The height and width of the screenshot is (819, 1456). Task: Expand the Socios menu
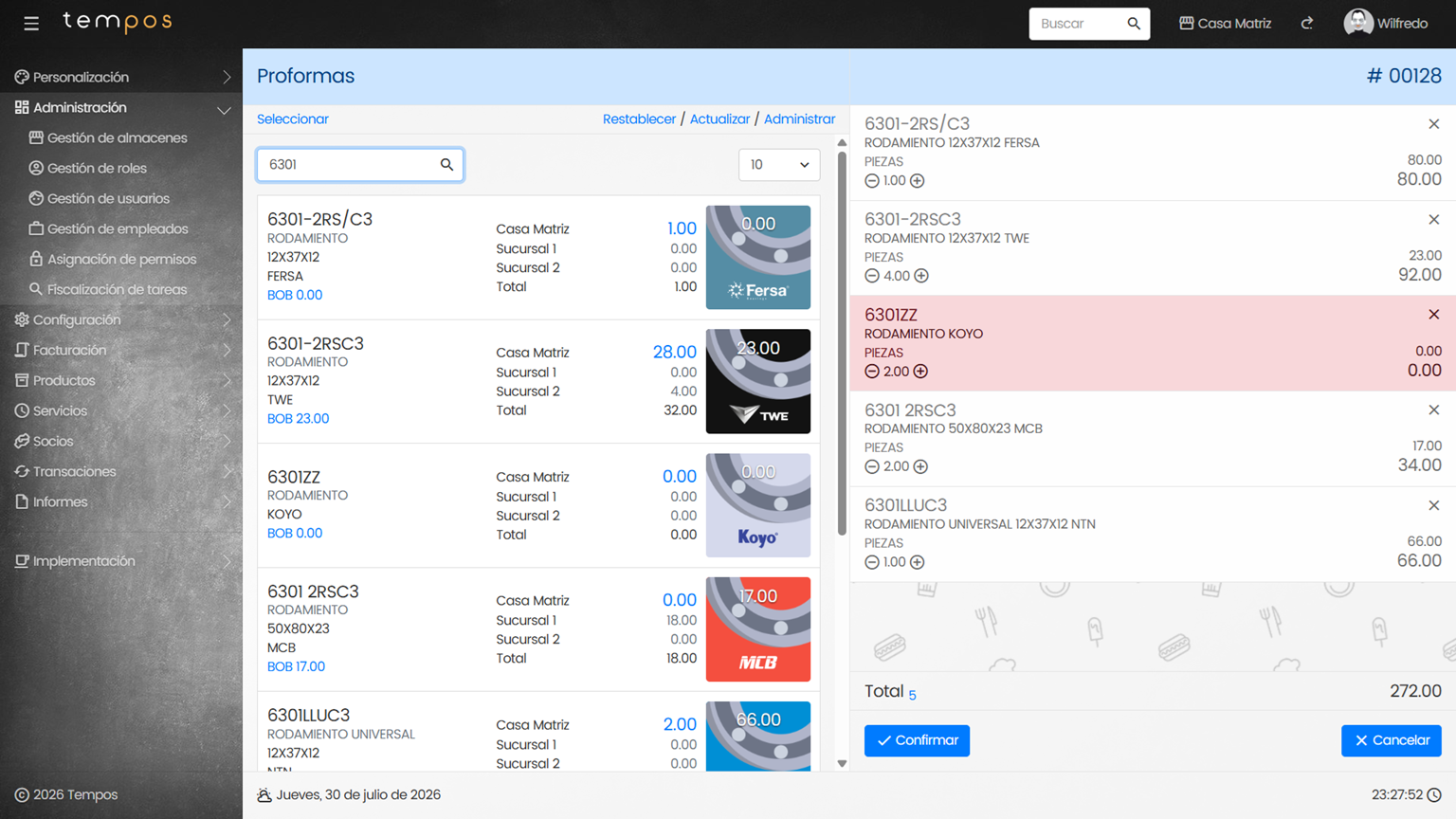pyautogui.click(x=121, y=441)
